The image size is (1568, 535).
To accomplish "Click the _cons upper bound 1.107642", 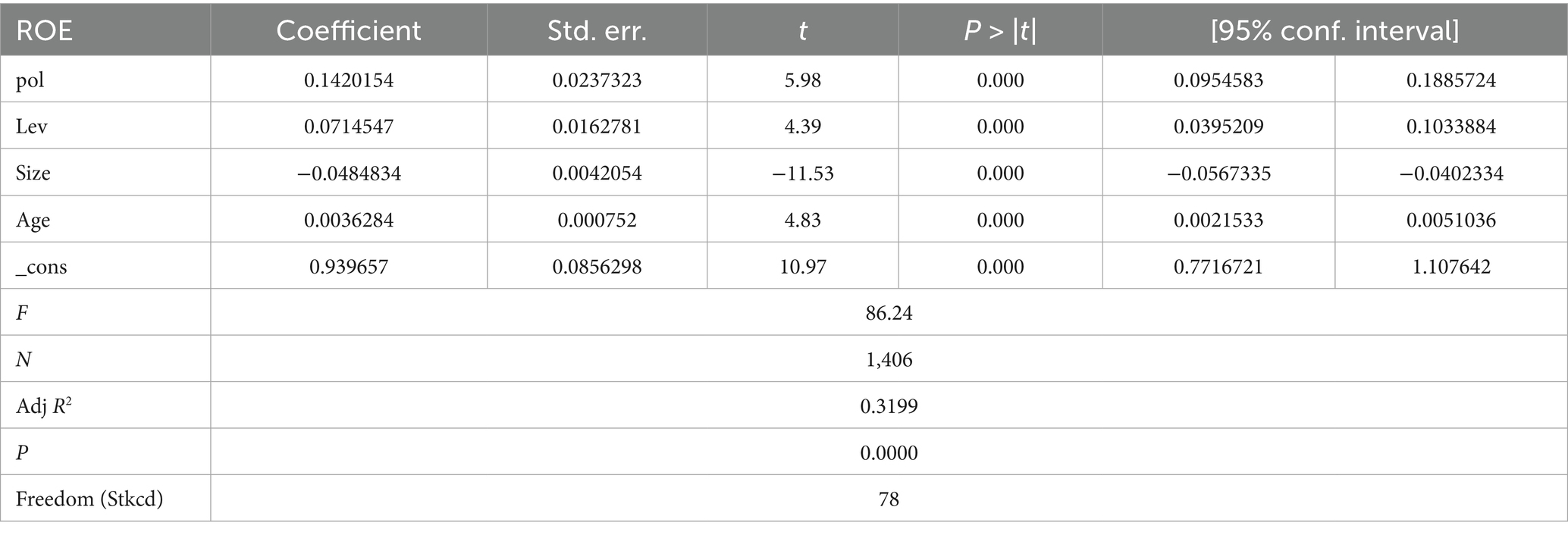I will pos(1451,267).
